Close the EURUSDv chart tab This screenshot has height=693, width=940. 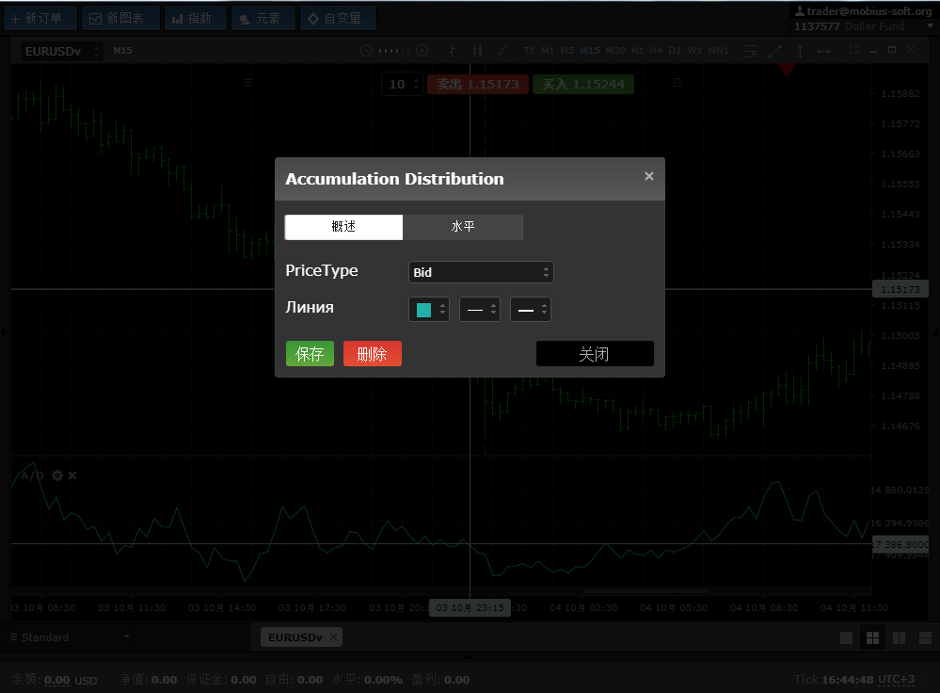(x=334, y=637)
